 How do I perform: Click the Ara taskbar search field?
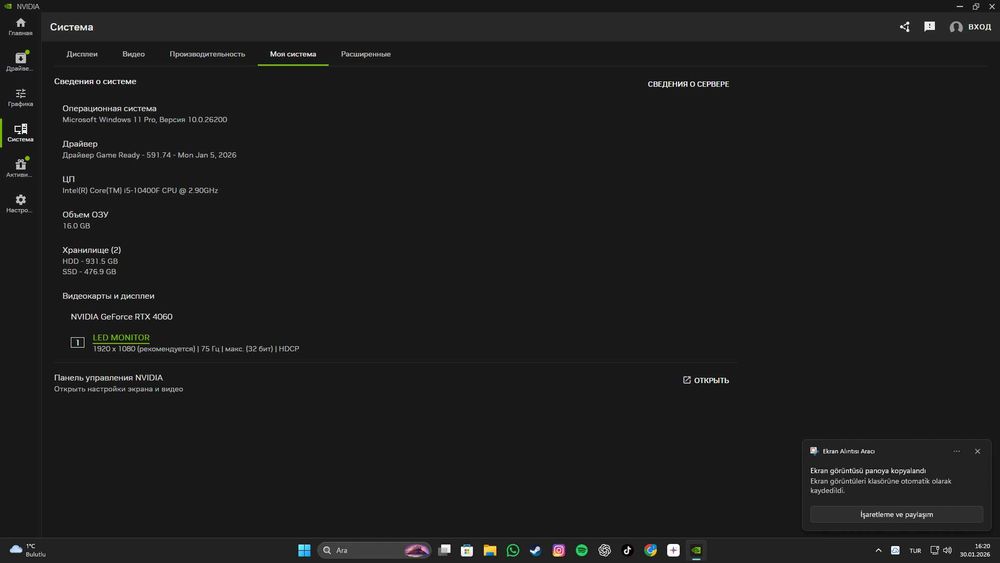tap(374, 550)
